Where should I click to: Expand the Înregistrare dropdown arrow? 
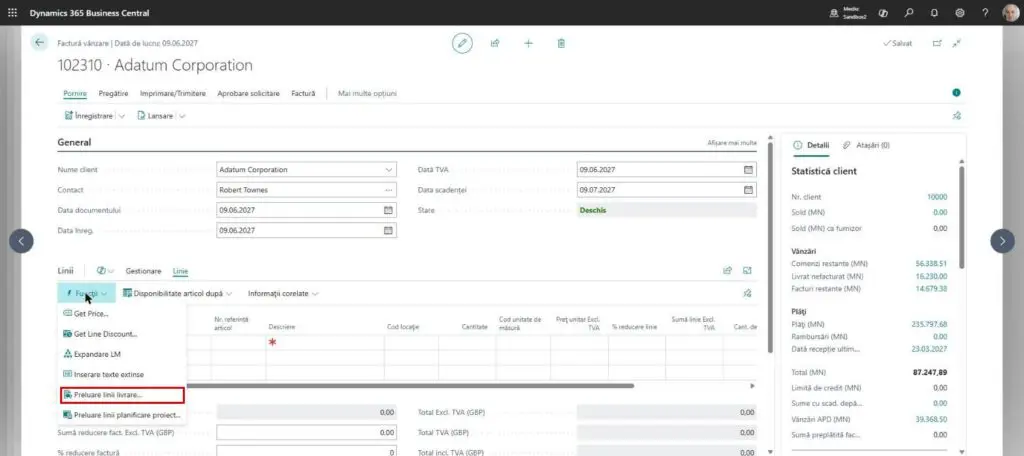point(122,116)
